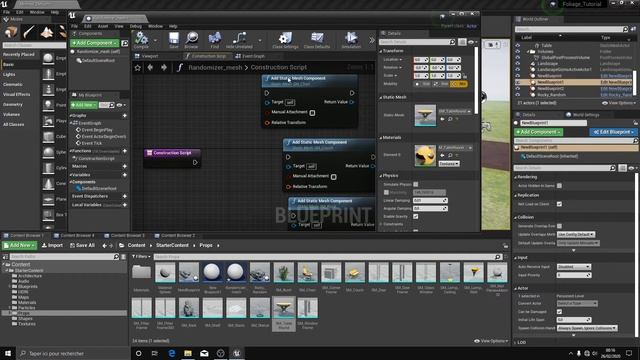640x360 pixels.
Task: Click the Static Mesh table thumbnail
Action: point(425,115)
